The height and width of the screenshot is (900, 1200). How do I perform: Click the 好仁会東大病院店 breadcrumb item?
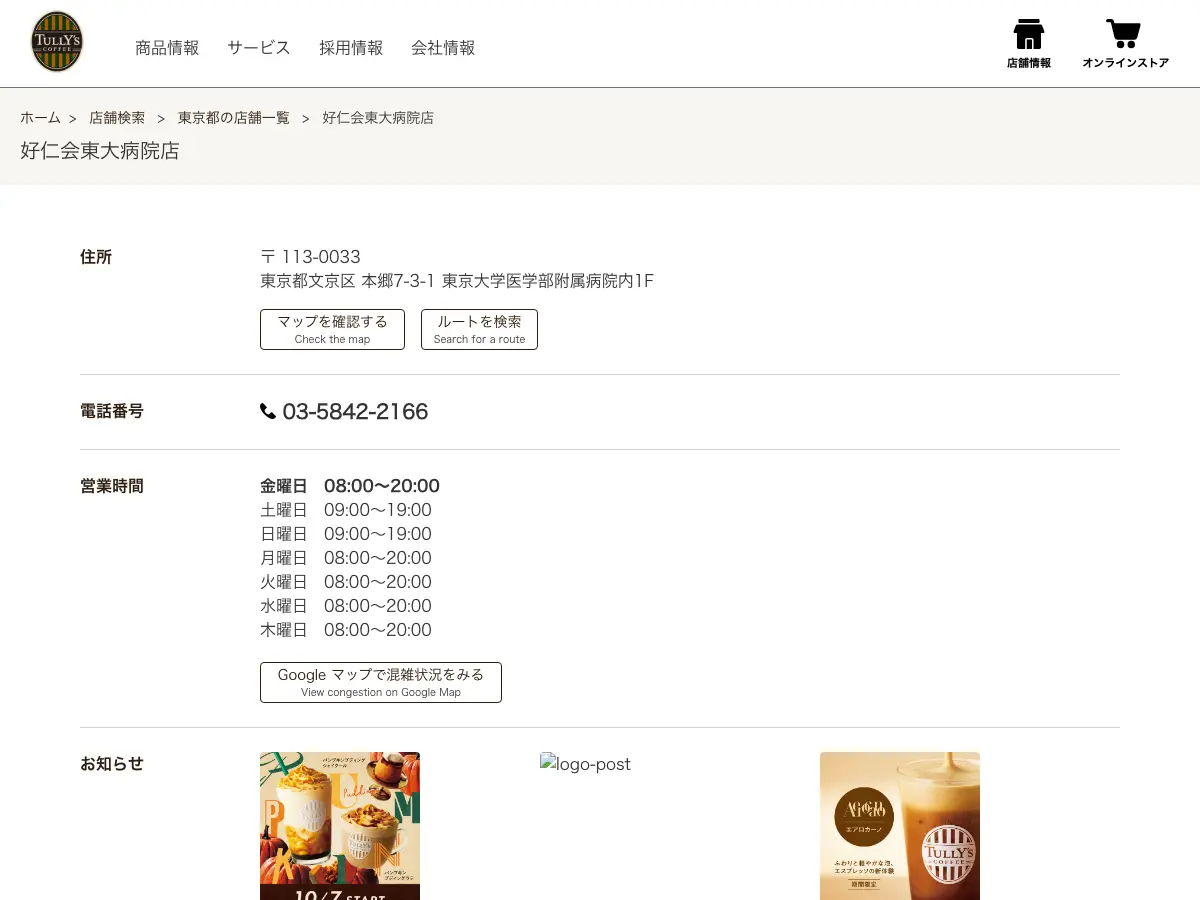pyautogui.click(x=378, y=118)
